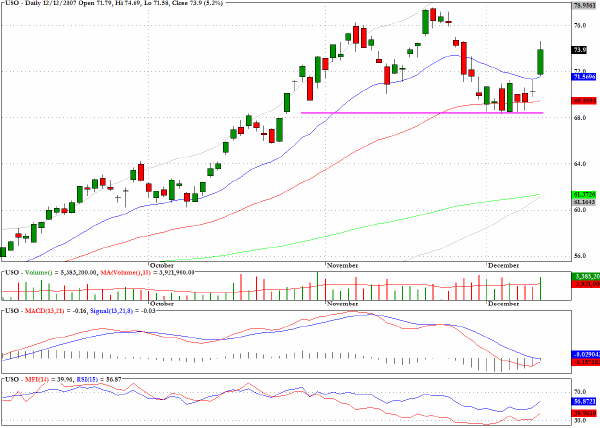Click October label under the price chart
The width and height of the screenshot is (600, 428).
[161, 265]
